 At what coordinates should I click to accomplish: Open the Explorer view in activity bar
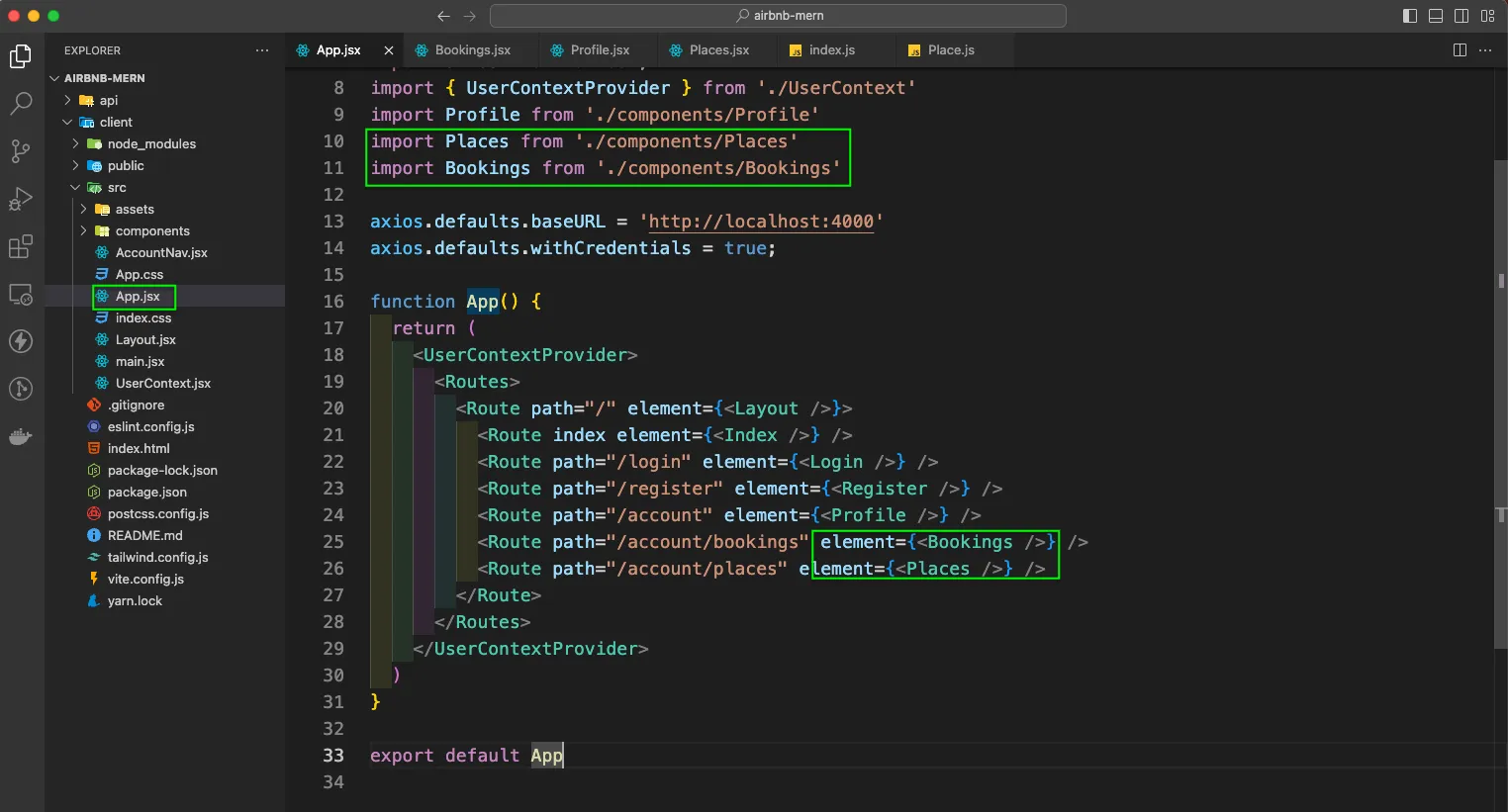pos(21,56)
